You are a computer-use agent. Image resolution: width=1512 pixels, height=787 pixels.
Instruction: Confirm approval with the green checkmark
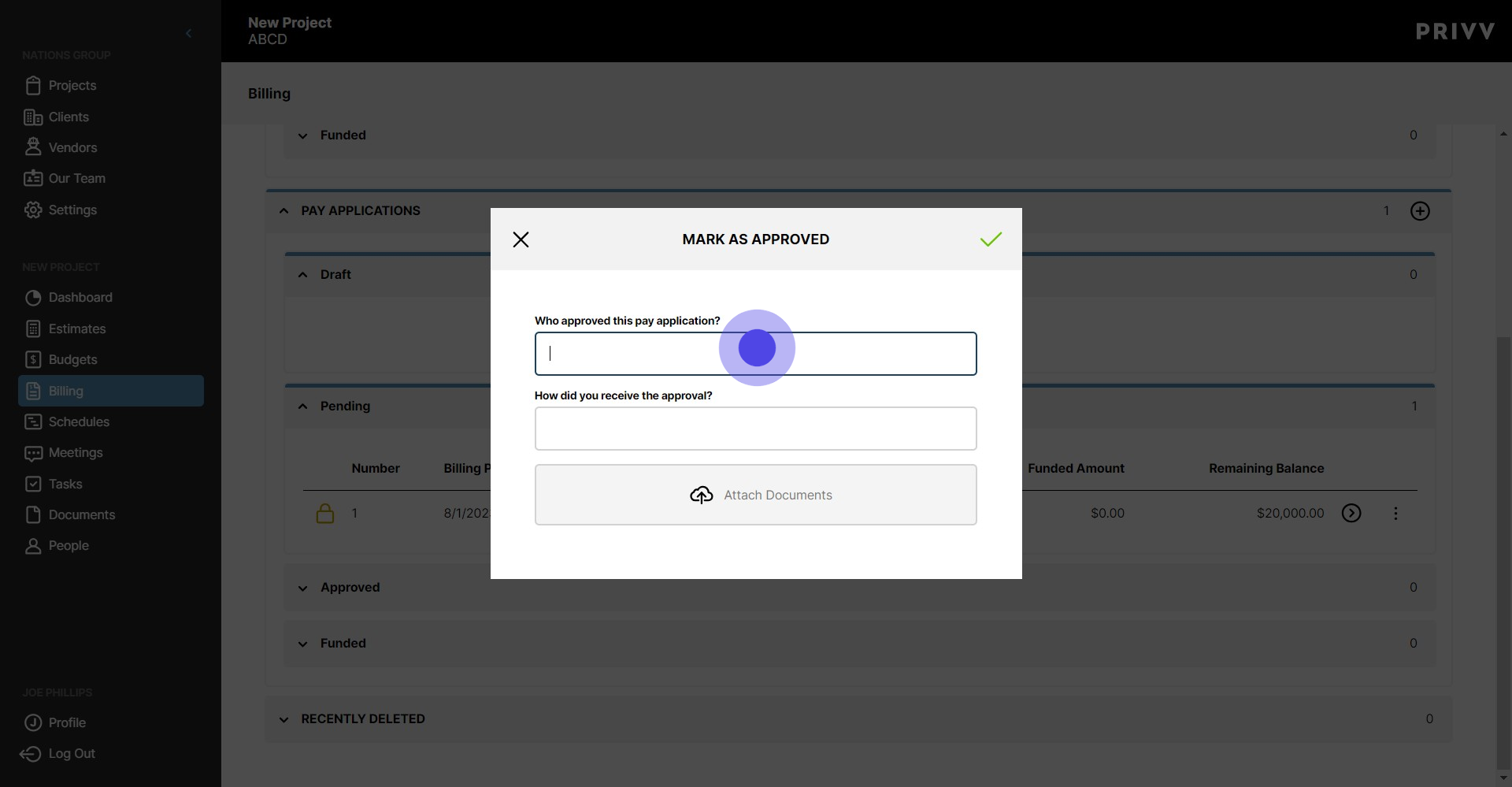coord(991,239)
